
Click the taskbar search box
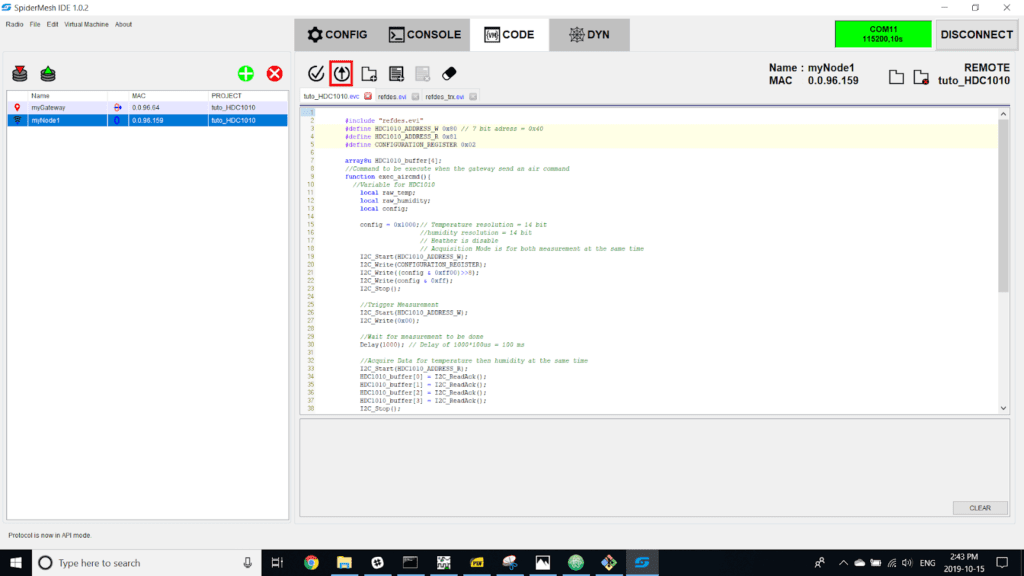(146, 562)
